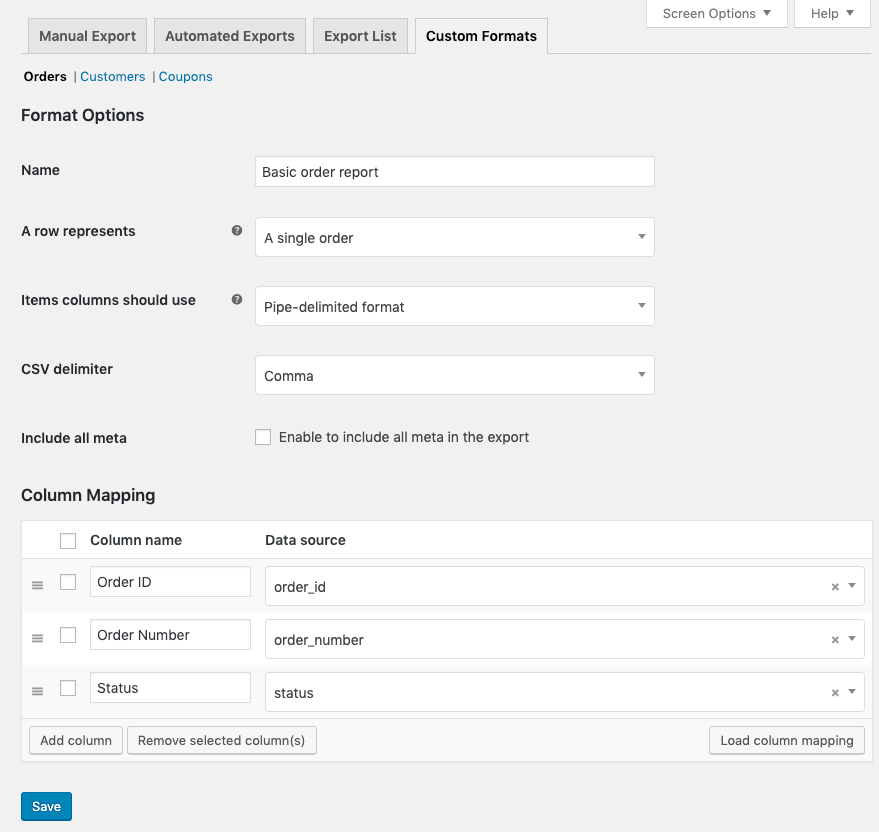
Task: Expand the Pipe-delimited format dropdown
Action: point(454,307)
